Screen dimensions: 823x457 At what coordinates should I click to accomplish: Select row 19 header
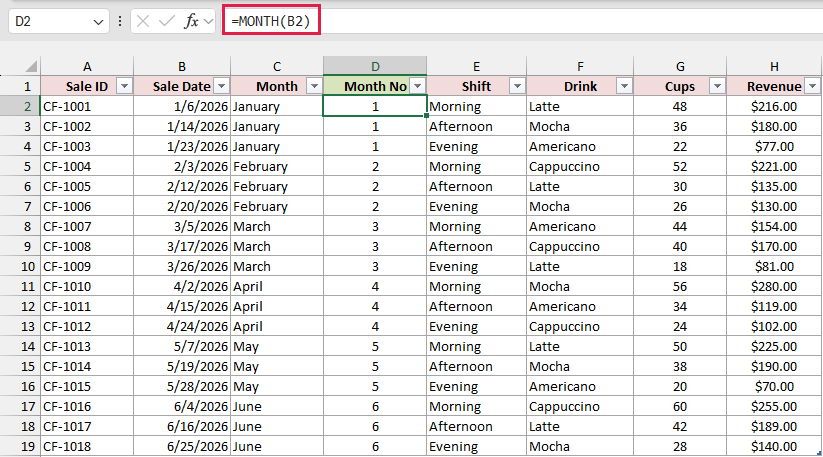click(20, 447)
